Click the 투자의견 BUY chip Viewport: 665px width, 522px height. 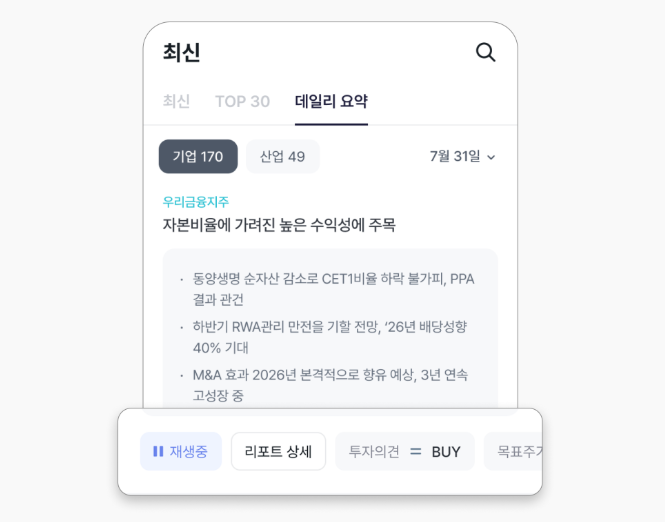[405, 451]
